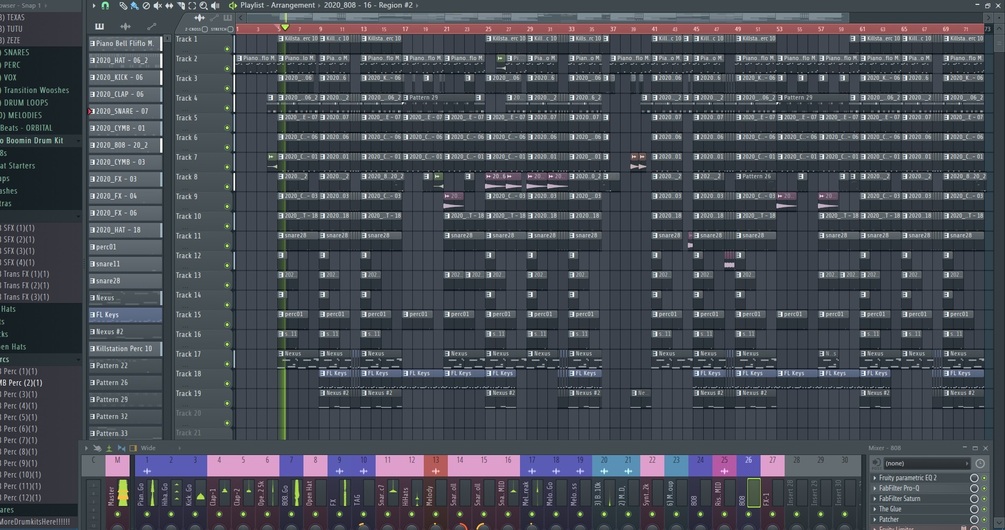Mute Track 15 with its green switch
The width and height of the screenshot is (1005, 530).
tap(227, 325)
